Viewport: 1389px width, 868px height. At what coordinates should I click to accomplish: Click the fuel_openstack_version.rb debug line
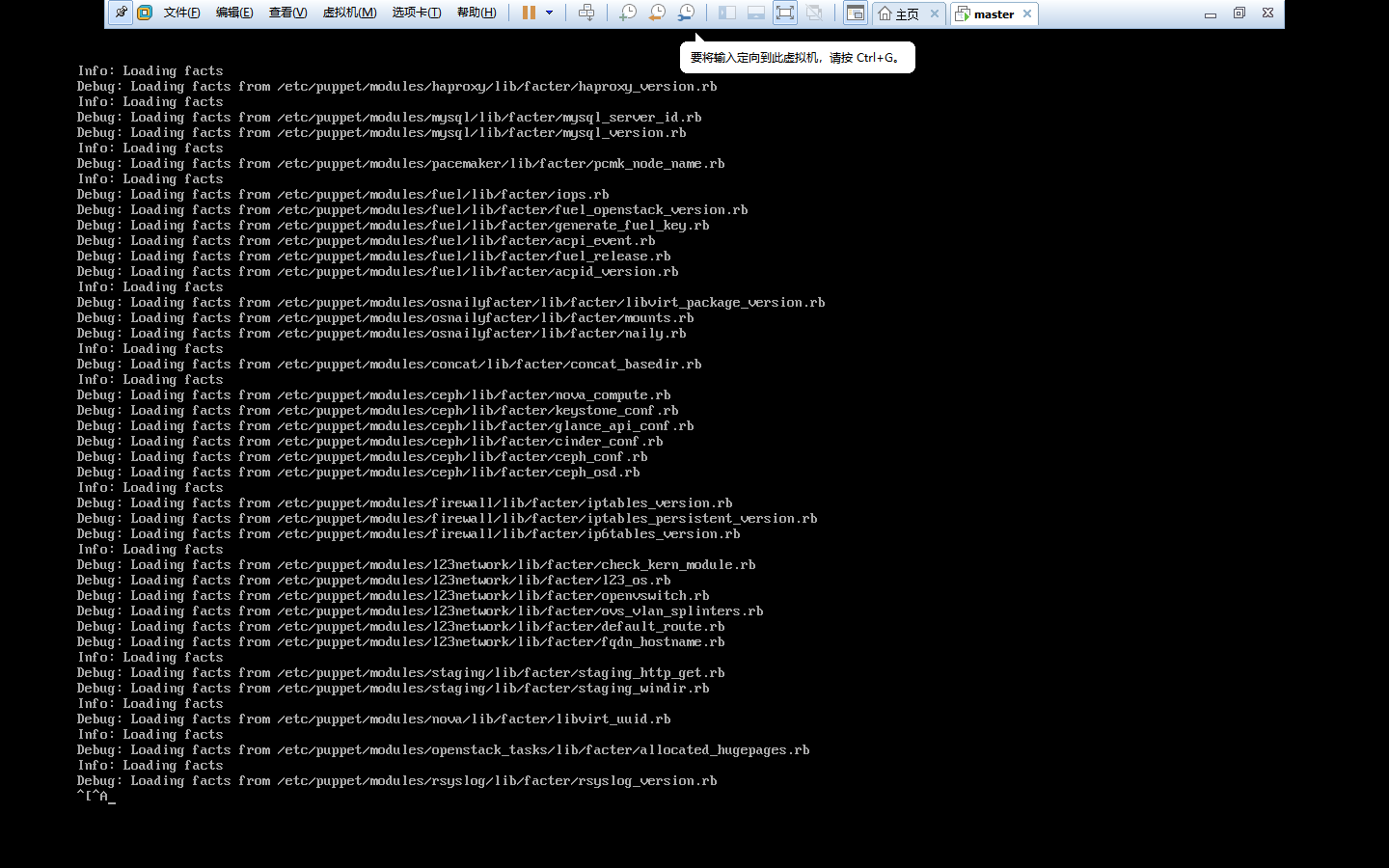click(413, 210)
